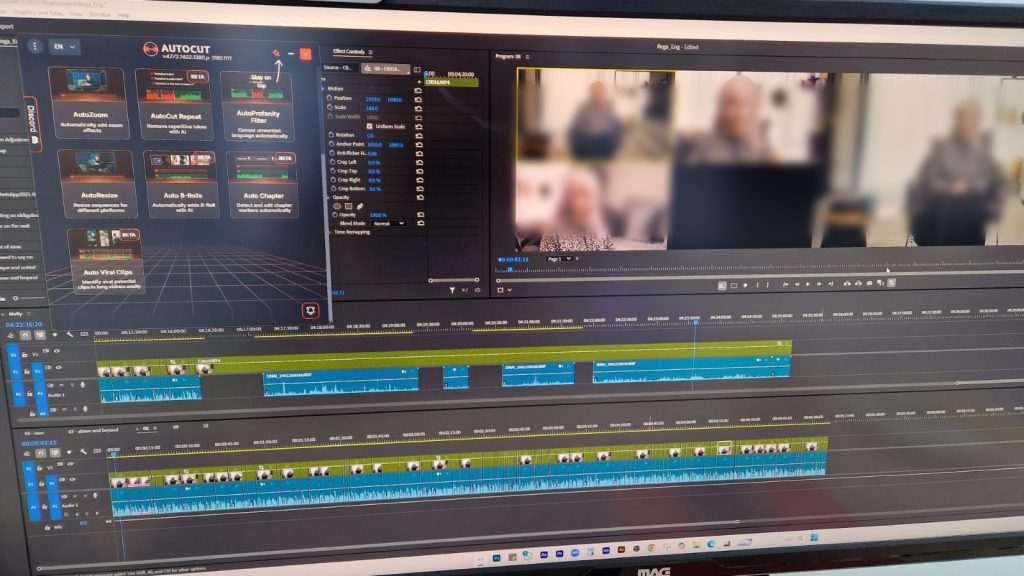Click the pin stay-on-top icon in AutoCut
Image resolution: width=1024 pixels, height=576 pixels.
(x=274, y=53)
